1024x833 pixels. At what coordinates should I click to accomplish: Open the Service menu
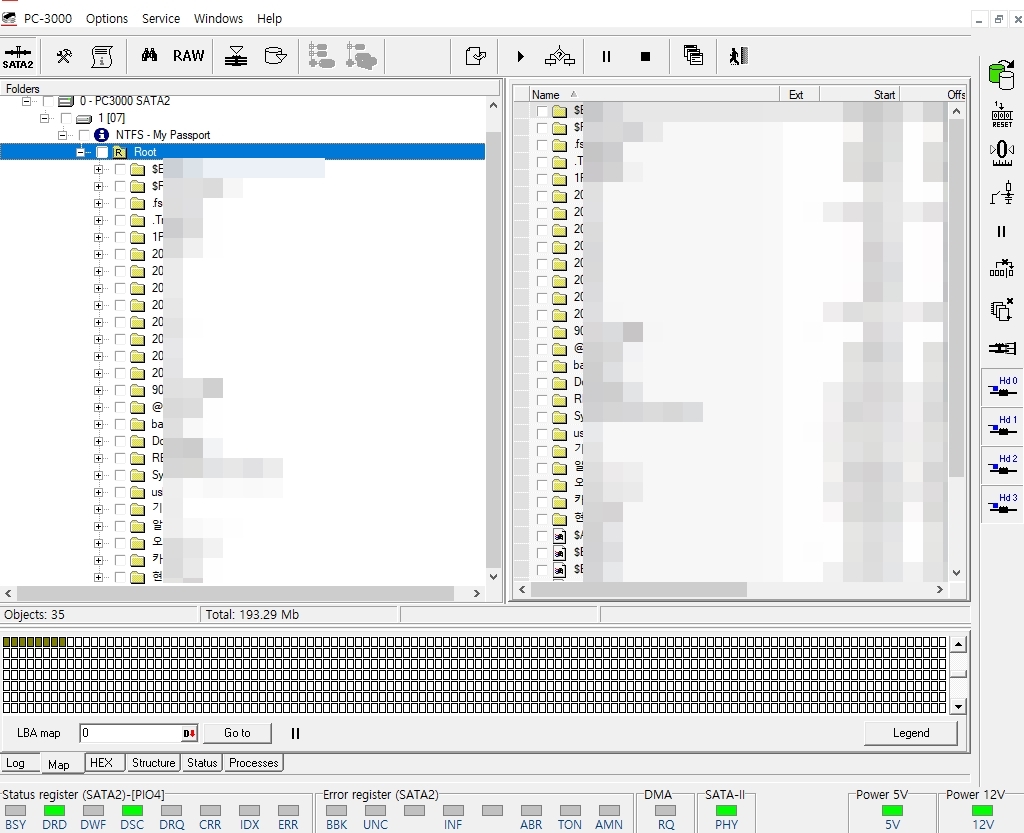point(160,18)
